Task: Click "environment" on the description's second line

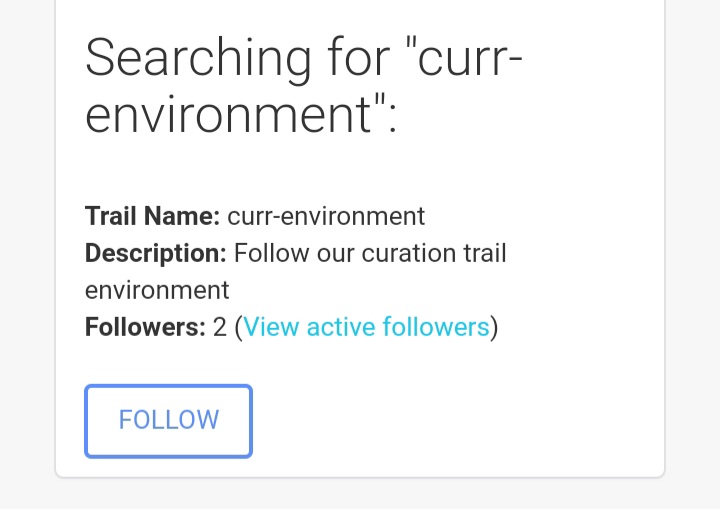Action: [157, 290]
